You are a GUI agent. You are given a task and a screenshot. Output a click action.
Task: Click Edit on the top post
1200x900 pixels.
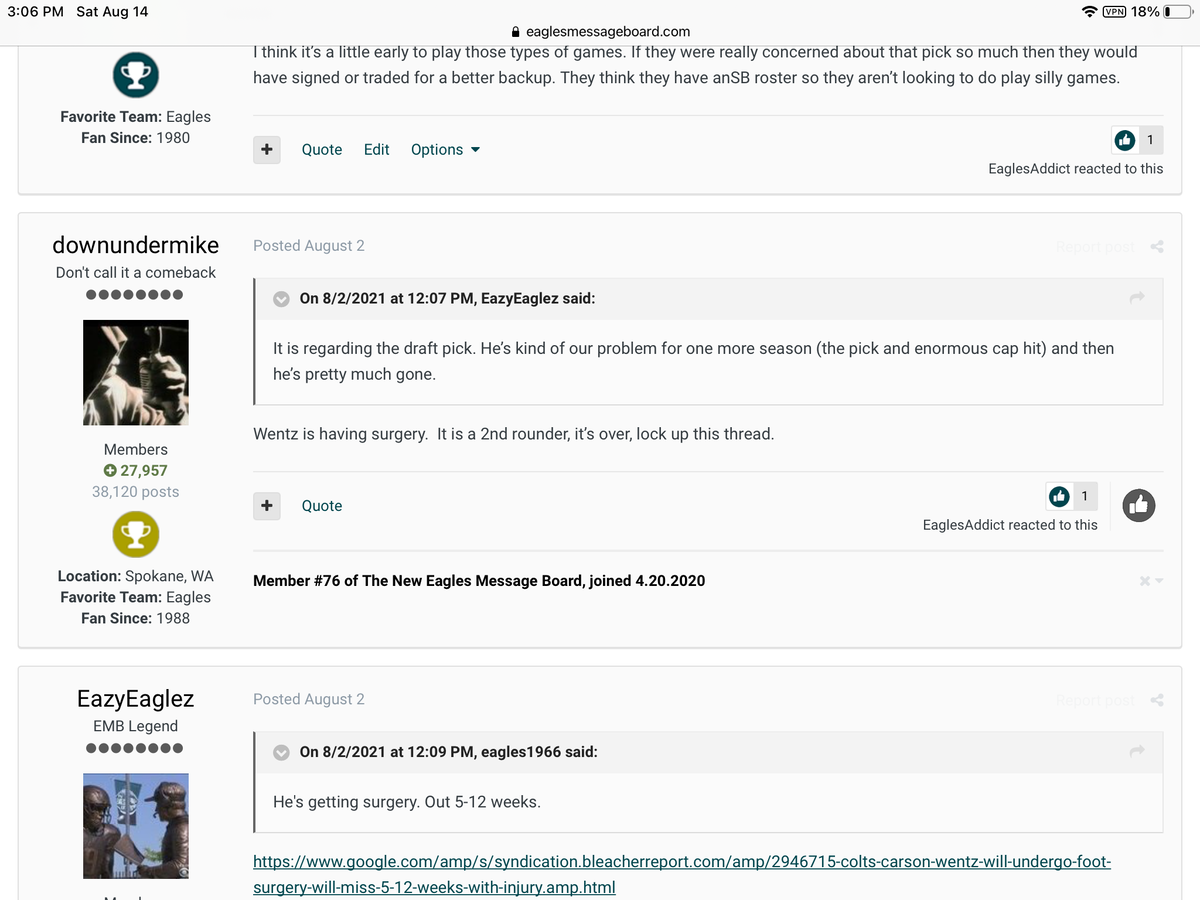pos(376,150)
